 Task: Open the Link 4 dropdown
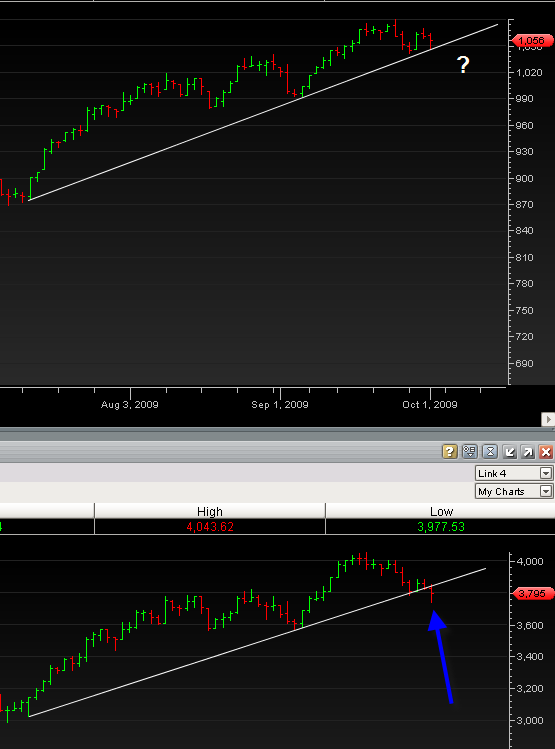(514, 473)
